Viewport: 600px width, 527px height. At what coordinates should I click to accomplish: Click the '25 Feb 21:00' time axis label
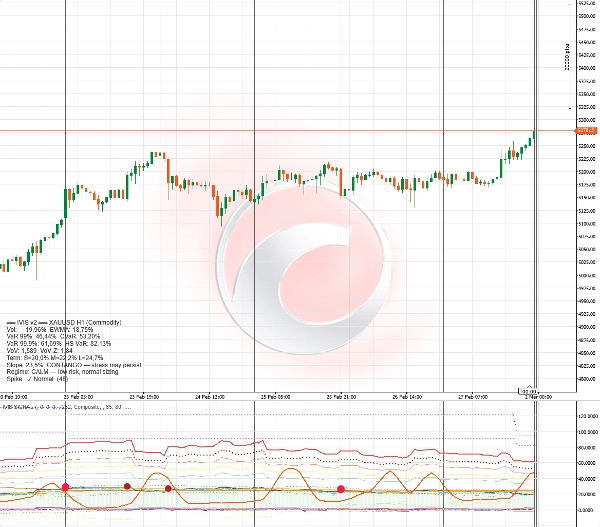pos(341,397)
